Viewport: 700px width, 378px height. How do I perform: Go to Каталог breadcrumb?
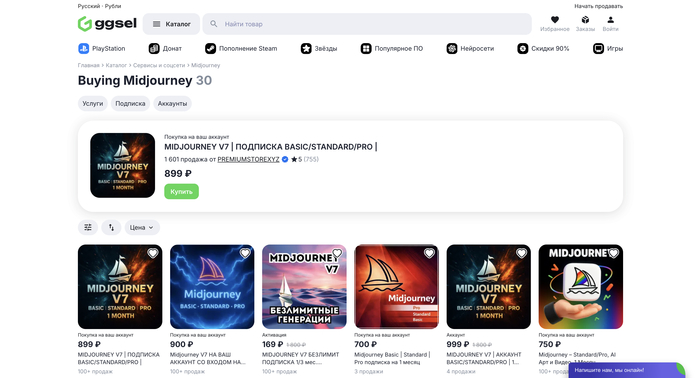pyautogui.click(x=116, y=65)
